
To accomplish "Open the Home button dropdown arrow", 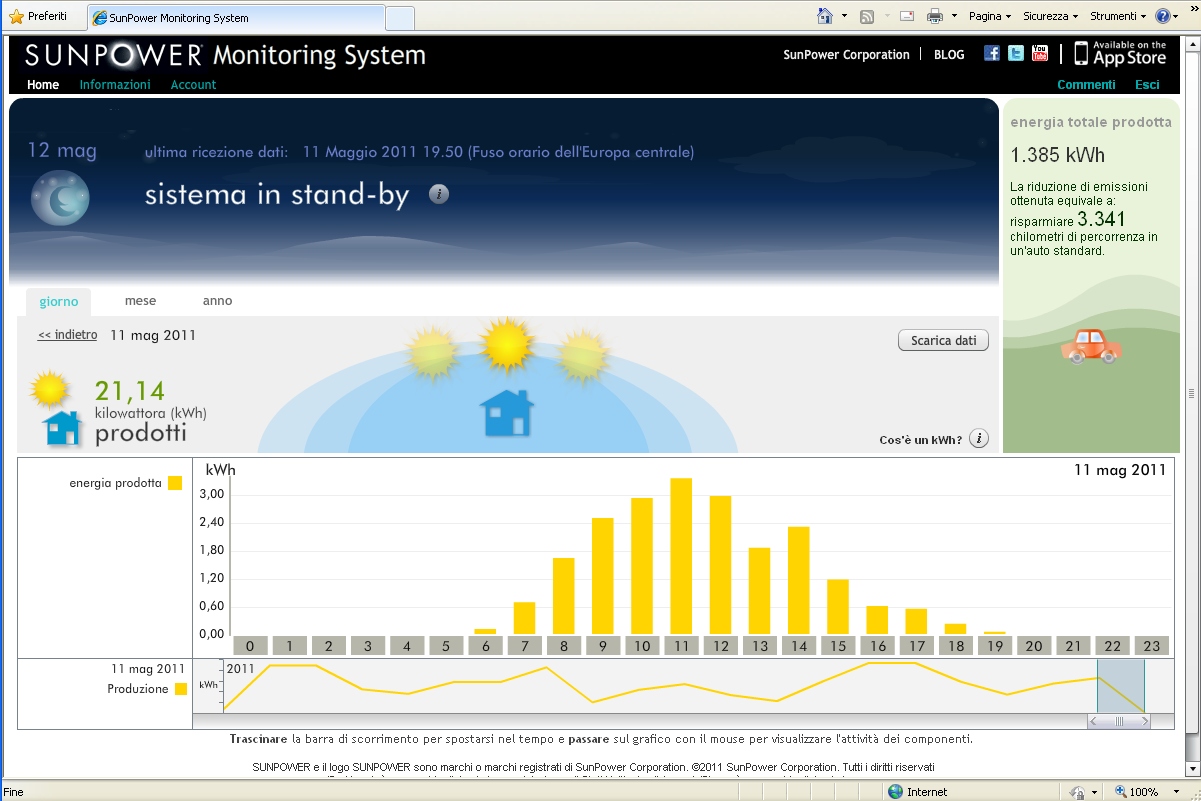I will tap(844, 16).
